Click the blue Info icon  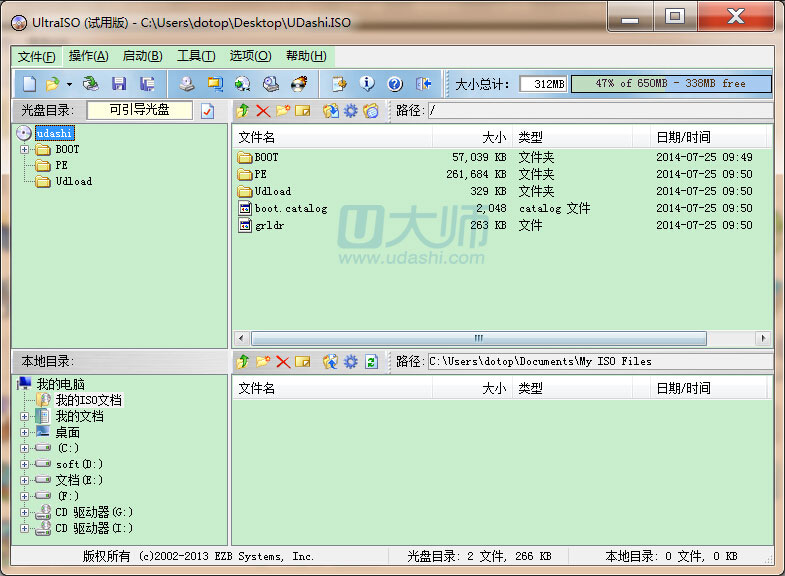click(x=367, y=84)
